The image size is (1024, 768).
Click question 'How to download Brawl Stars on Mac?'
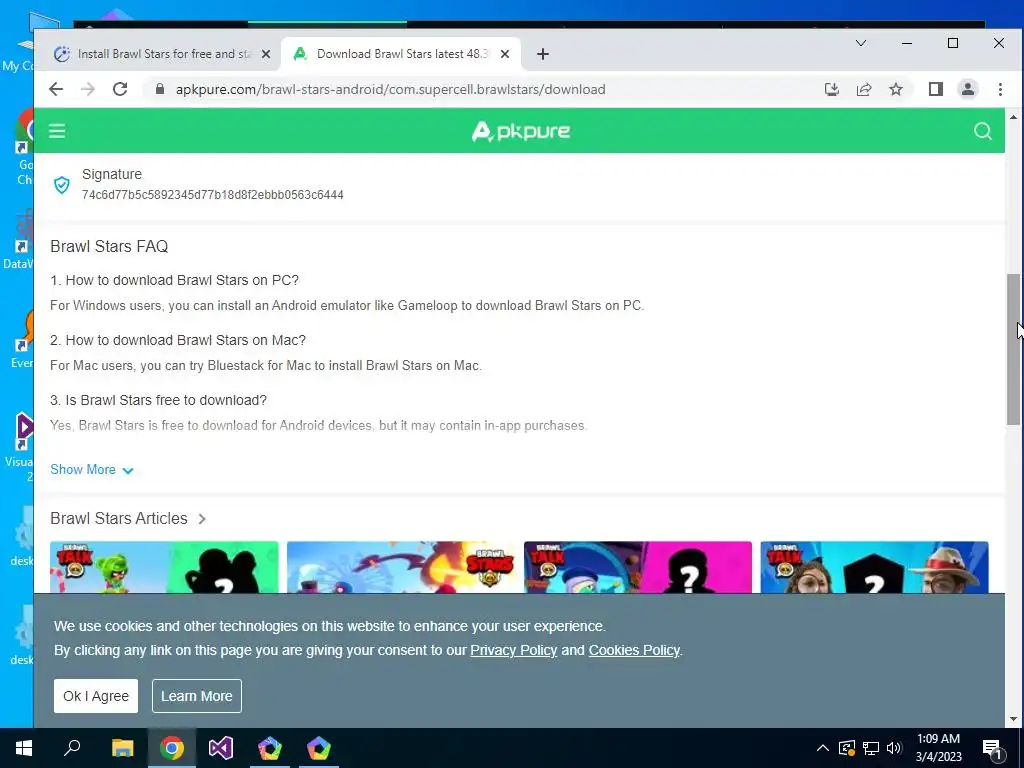pos(178,340)
